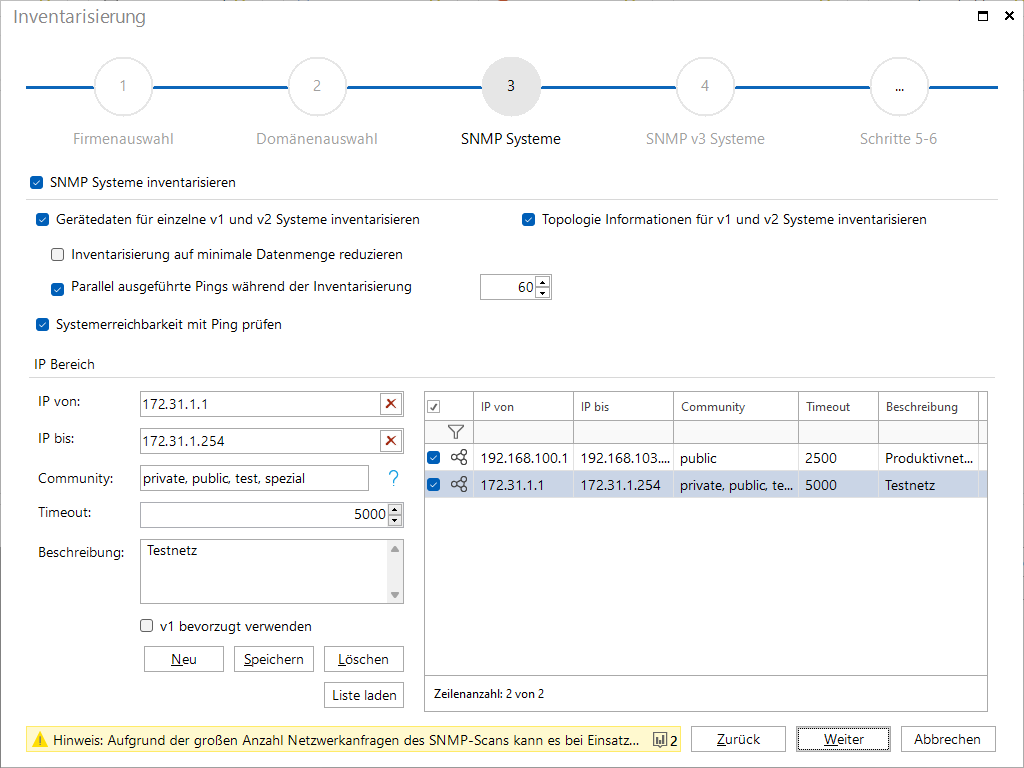
Task: Click the '2500' timeout cell
Action: click(x=839, y=458)
